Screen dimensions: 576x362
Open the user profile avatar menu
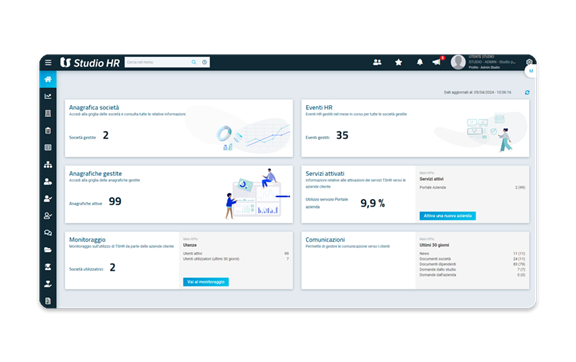pos(458,62)
